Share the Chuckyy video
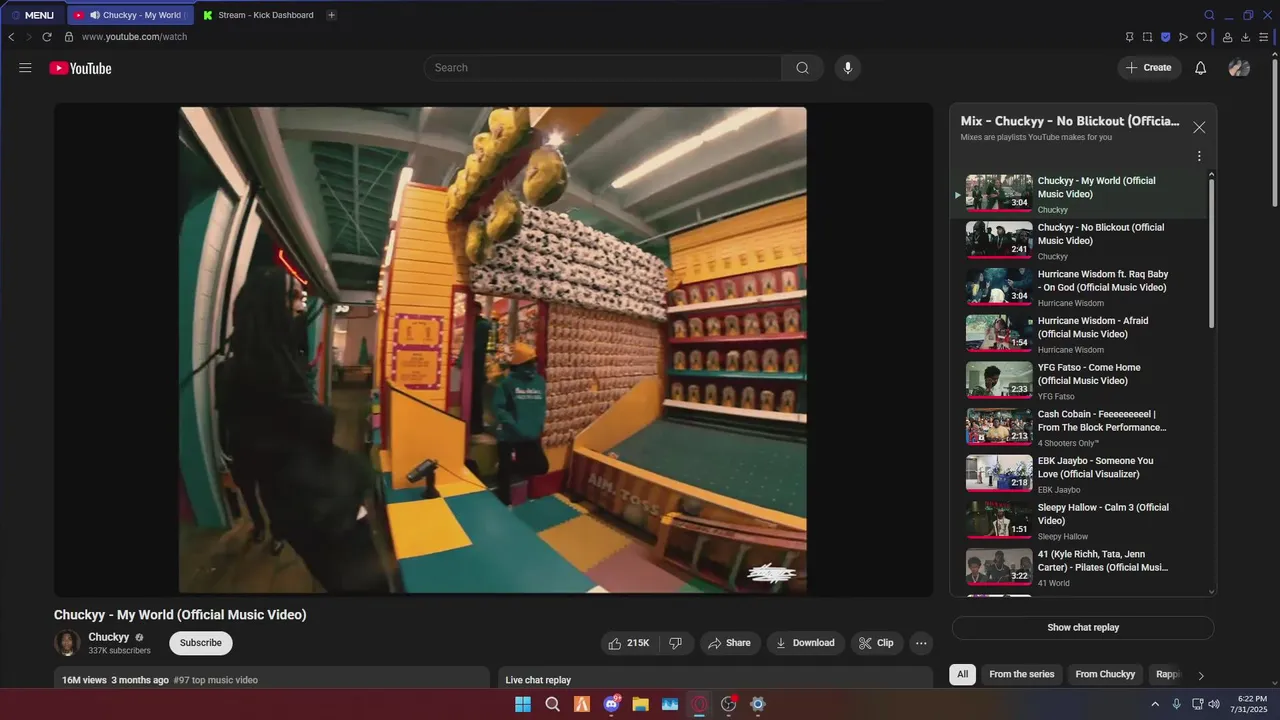1280x720 pixels. [x=729, y=643]
